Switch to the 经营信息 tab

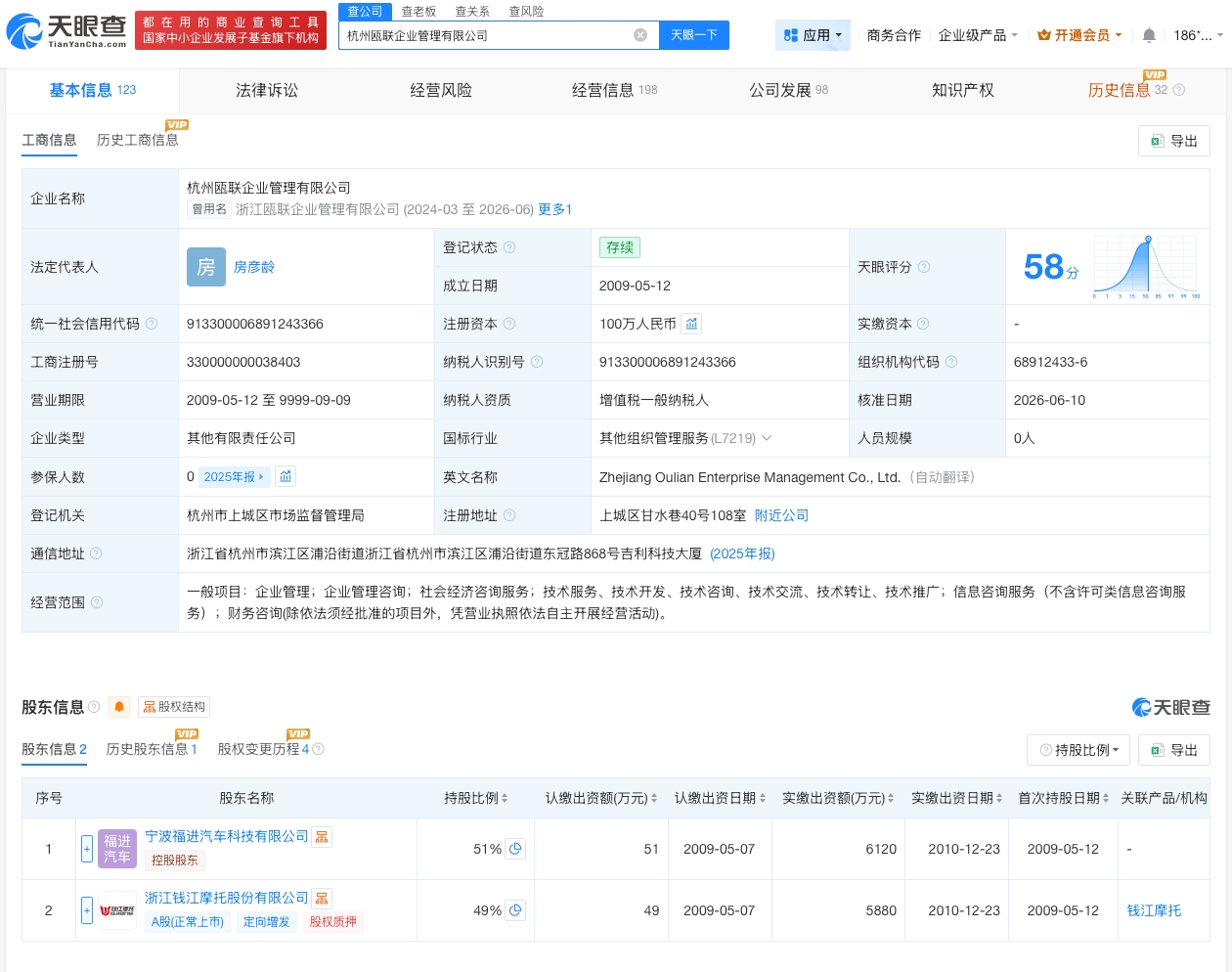(614, 90)
